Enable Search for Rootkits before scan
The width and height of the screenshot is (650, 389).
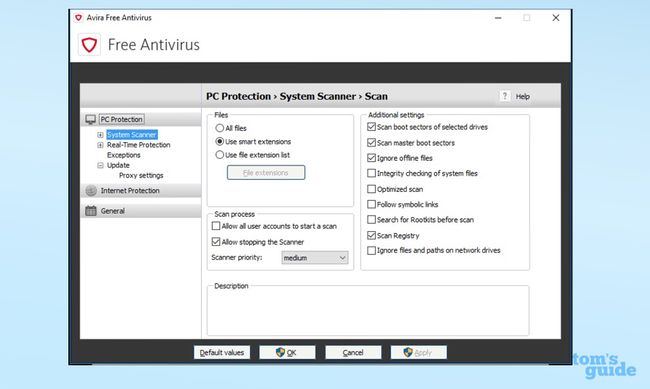(x=371, y=219)
